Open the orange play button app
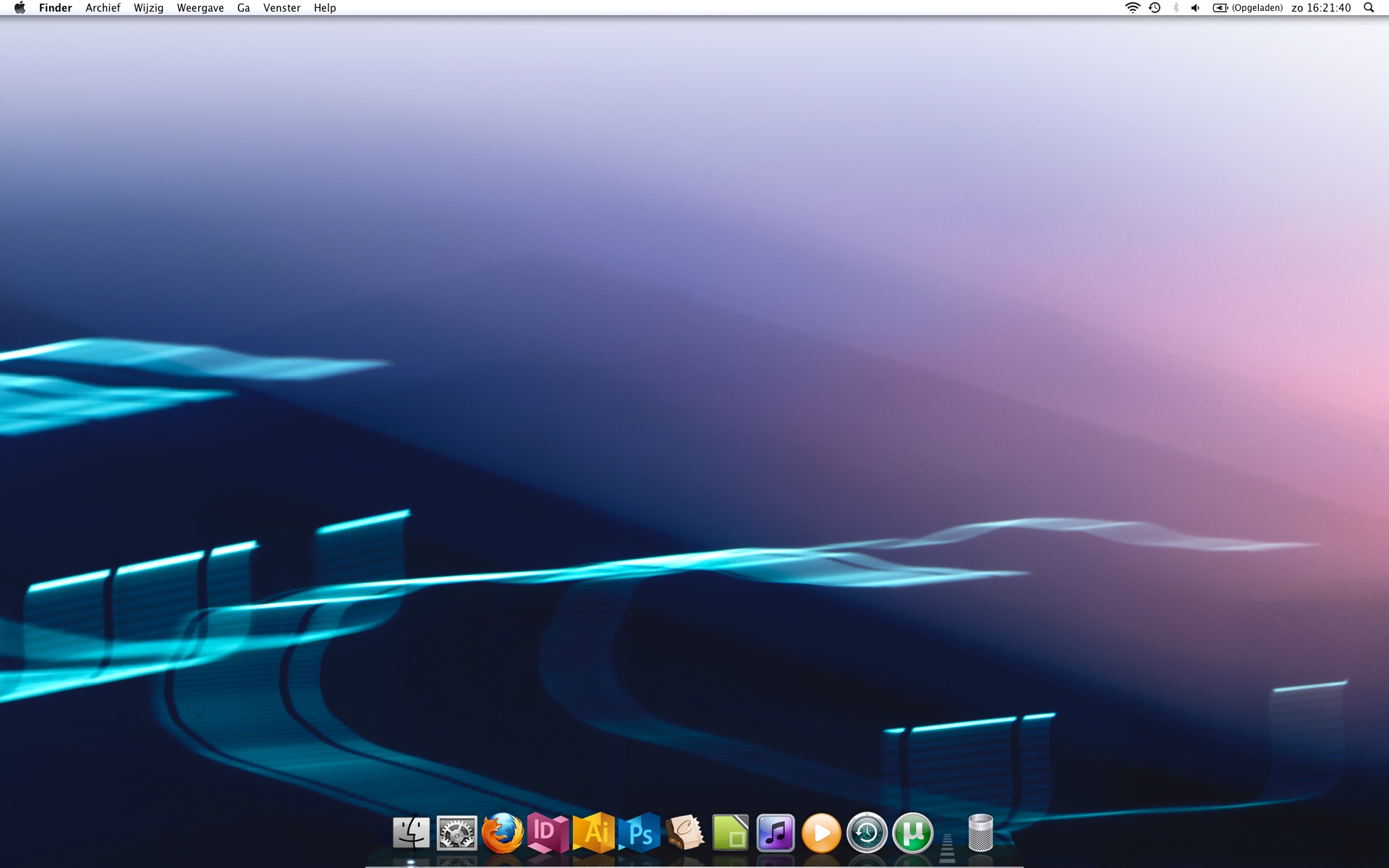 point(821,833)
